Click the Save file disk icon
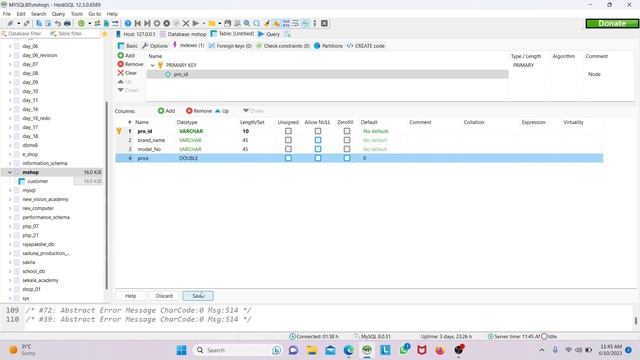 pos(227,23)
